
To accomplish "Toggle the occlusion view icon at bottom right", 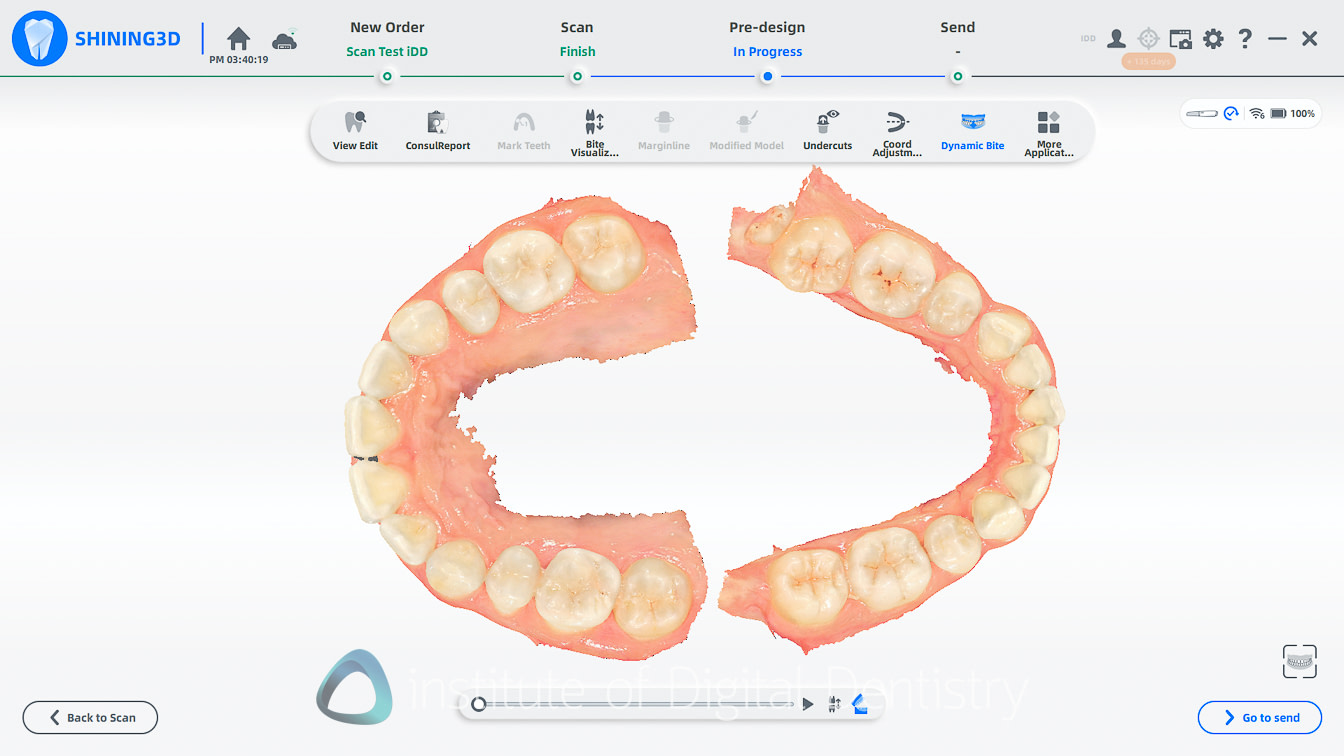I will coord(1300,661).
